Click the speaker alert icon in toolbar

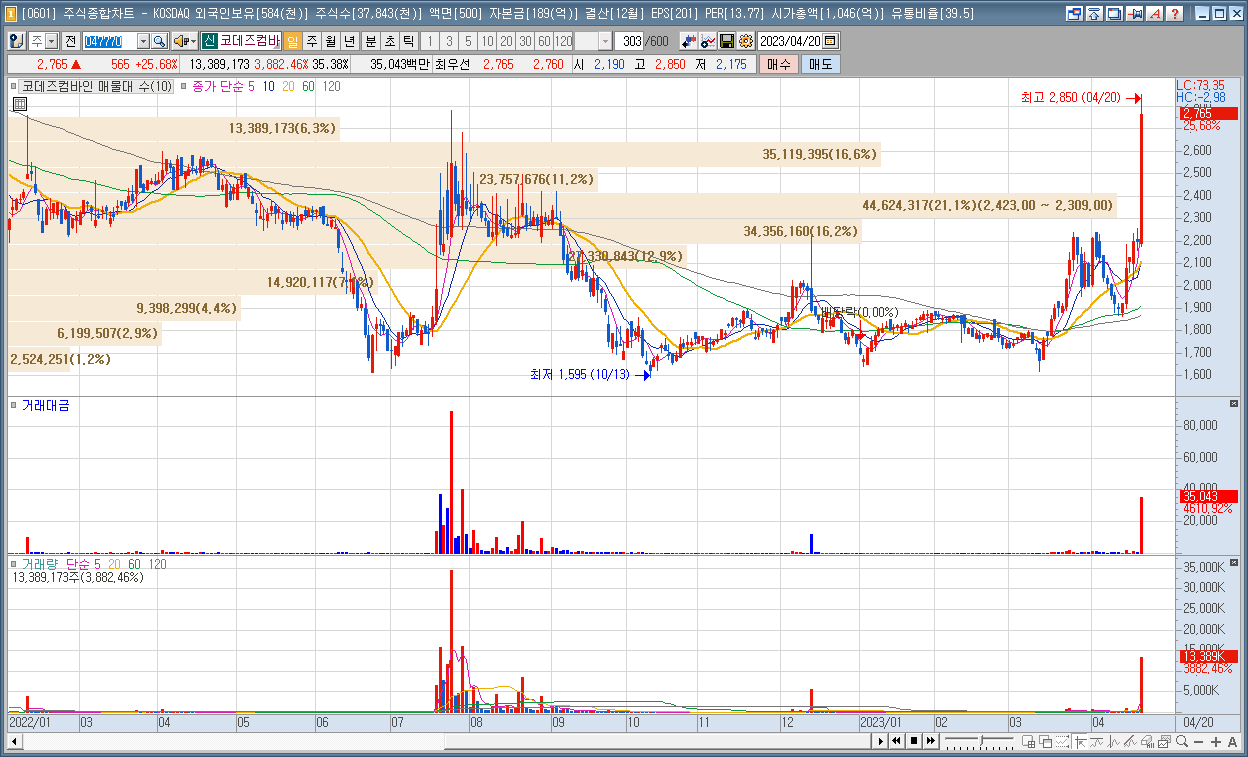coord(180,41)
